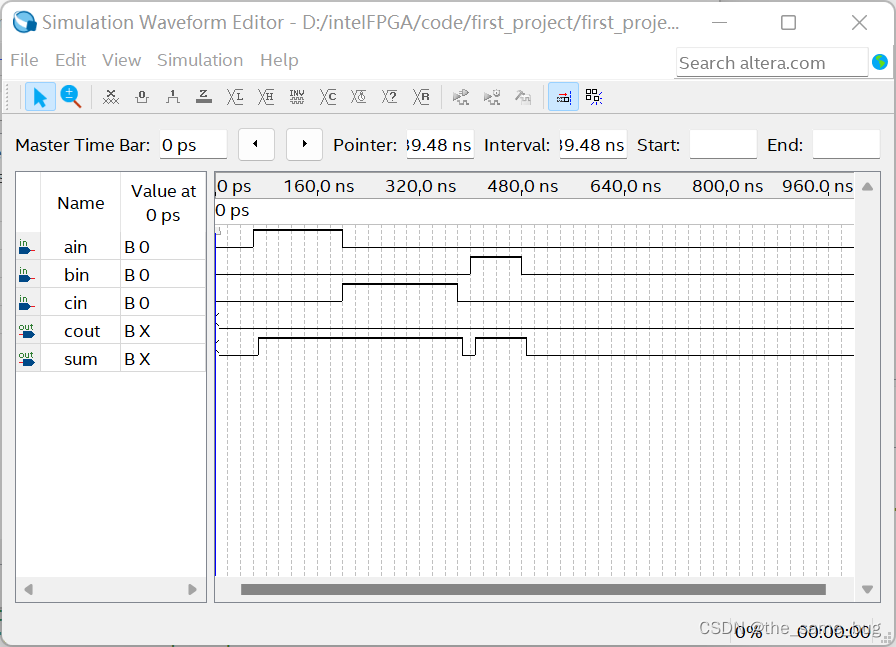
Task: Apply Weak High (H) value
Action: coord(266,97)
